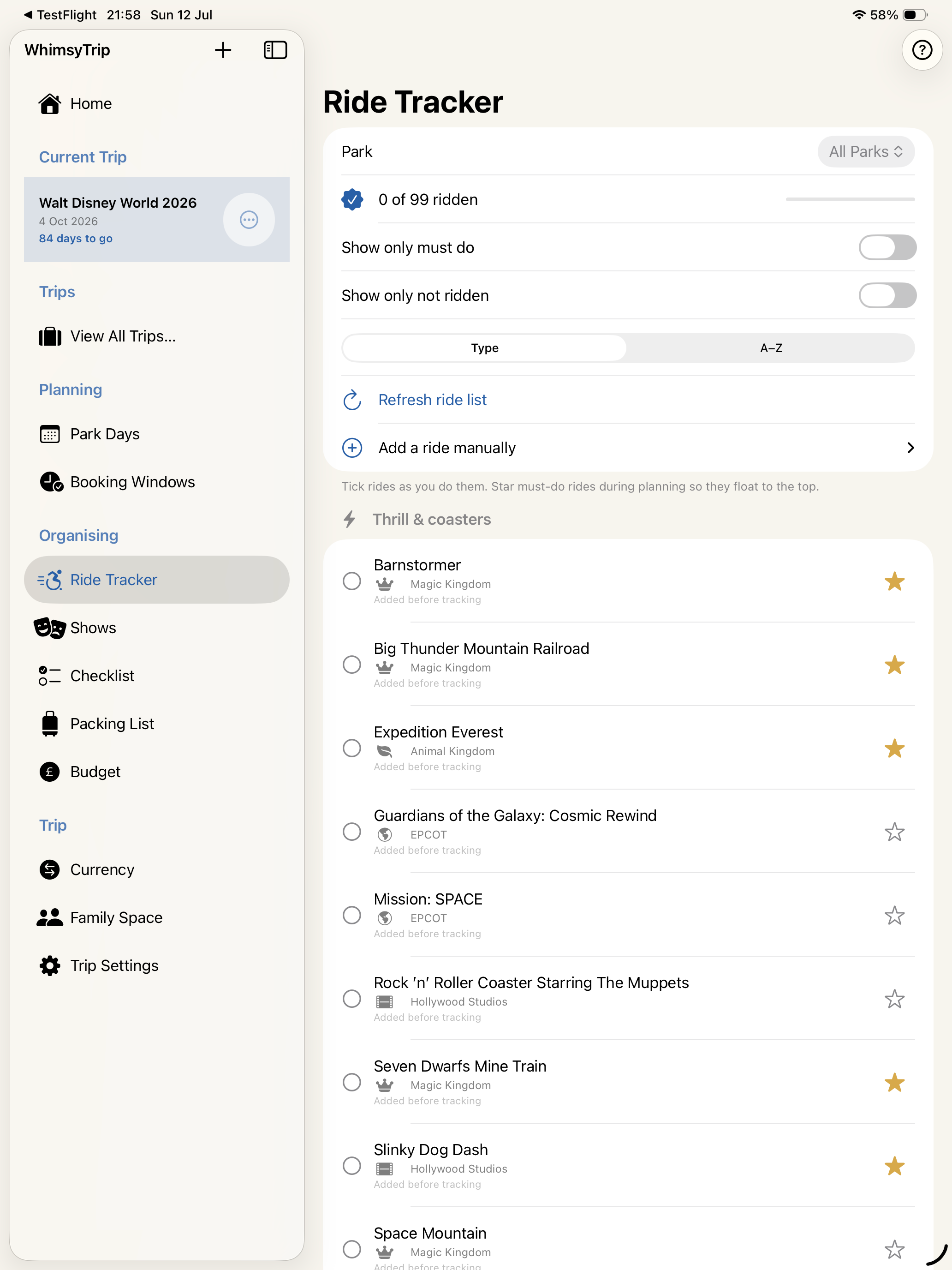Click the Home house icon
Screen dimensions: 952x1270
[50, 104]
